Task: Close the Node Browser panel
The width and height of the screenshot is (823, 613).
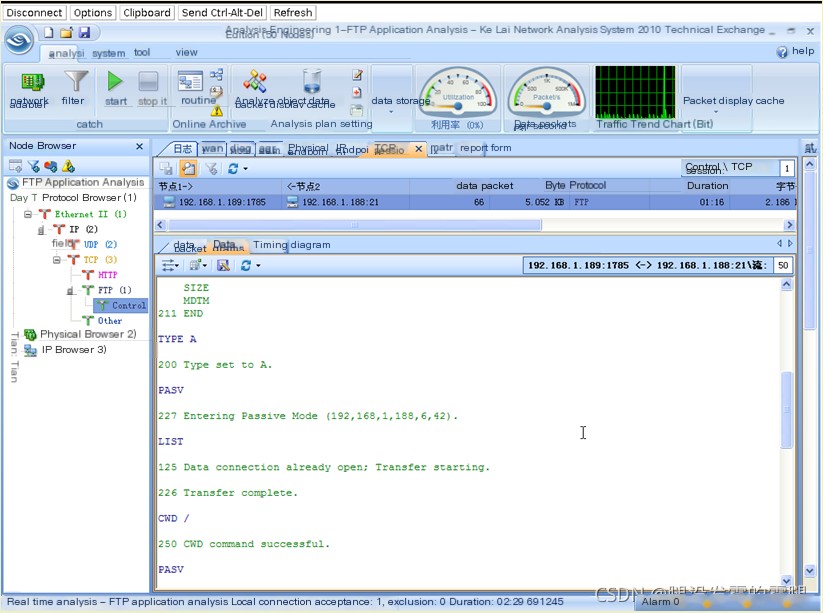Action: (x=139, y=146)
